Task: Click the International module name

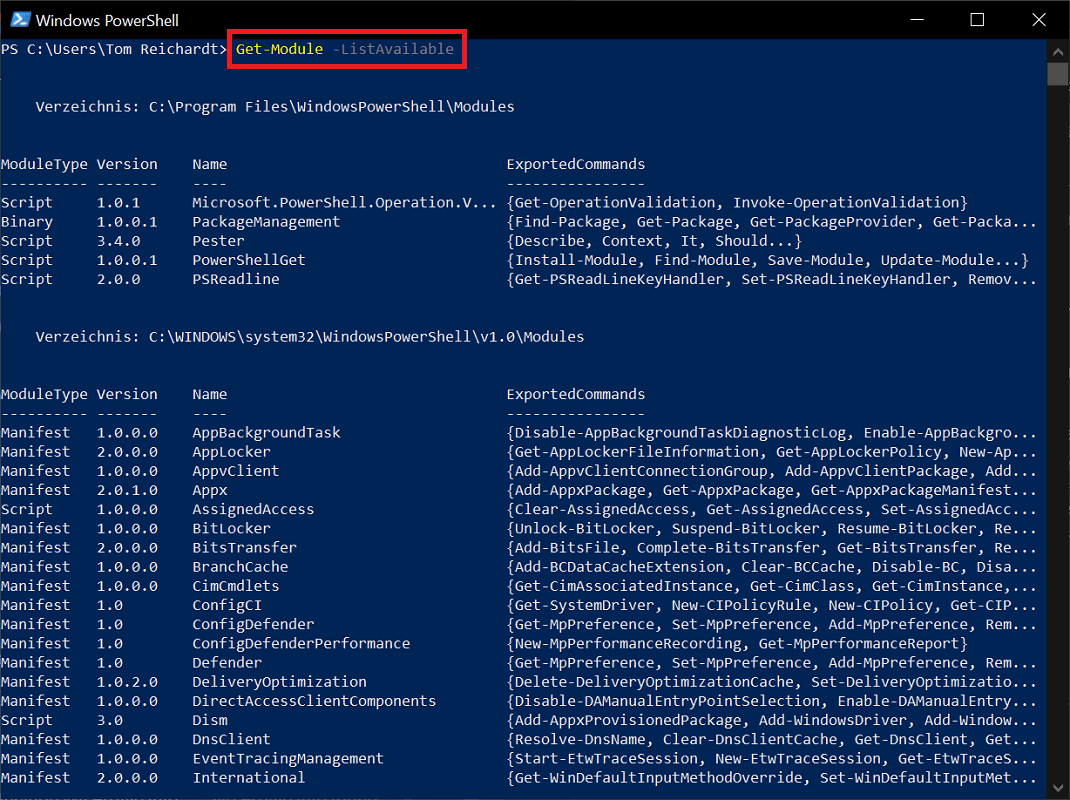Action: point(248,777)
